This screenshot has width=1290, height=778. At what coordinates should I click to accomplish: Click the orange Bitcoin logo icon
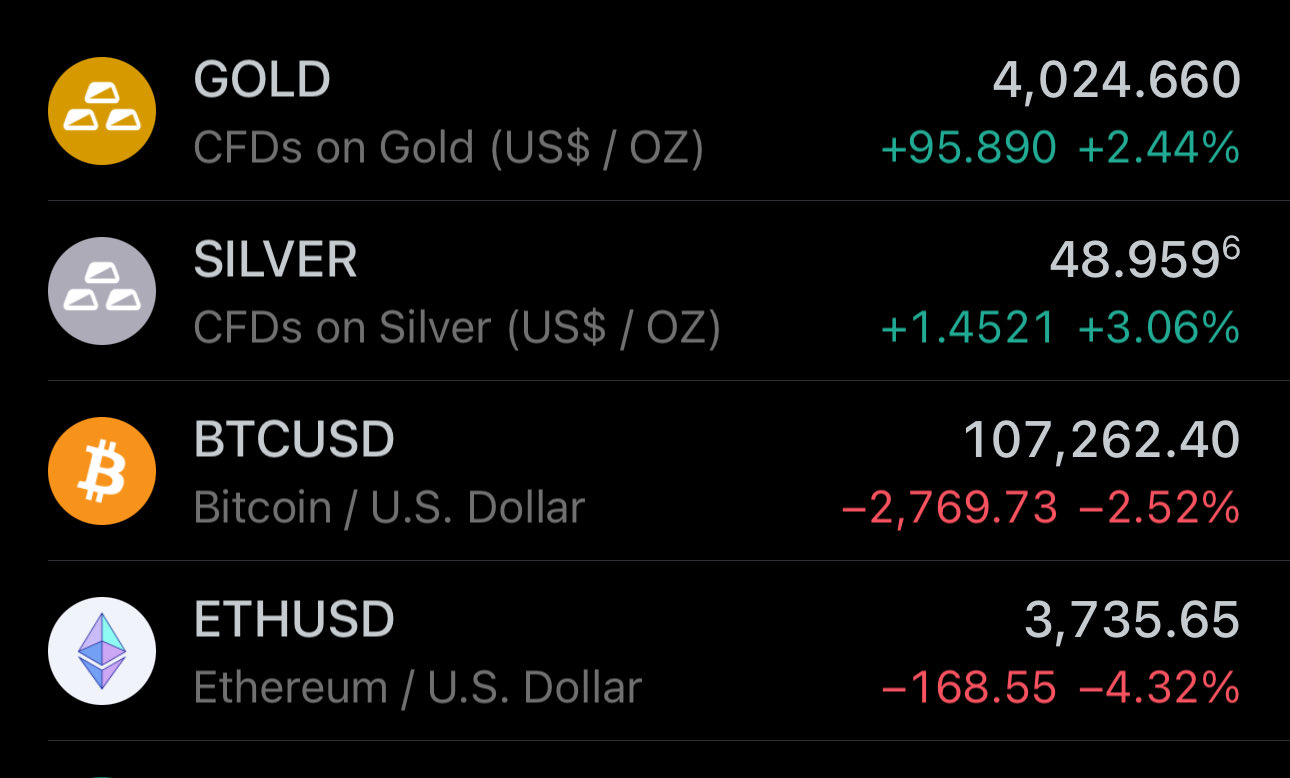coord(102,471)
